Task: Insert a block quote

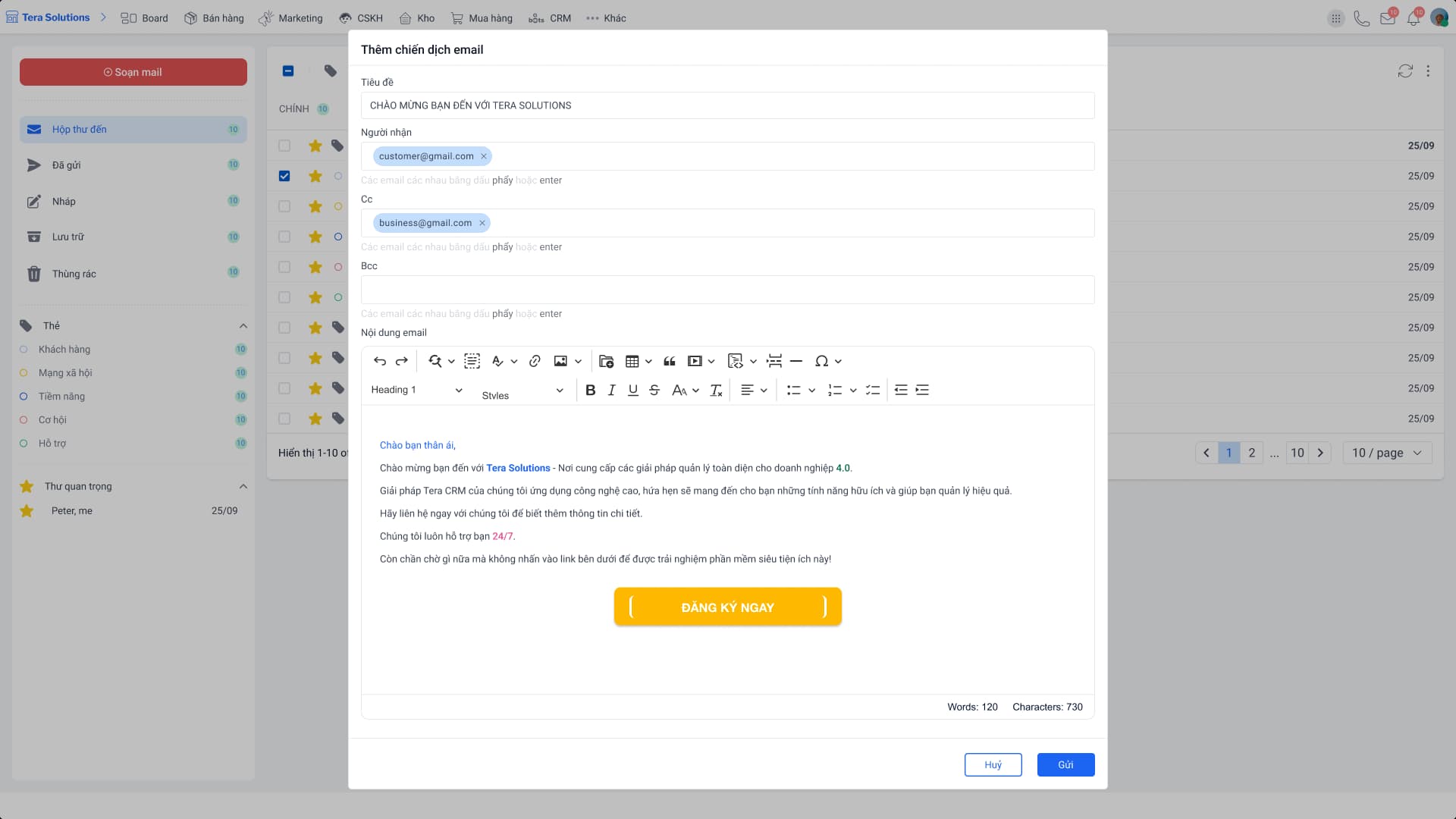Action: 670,361
